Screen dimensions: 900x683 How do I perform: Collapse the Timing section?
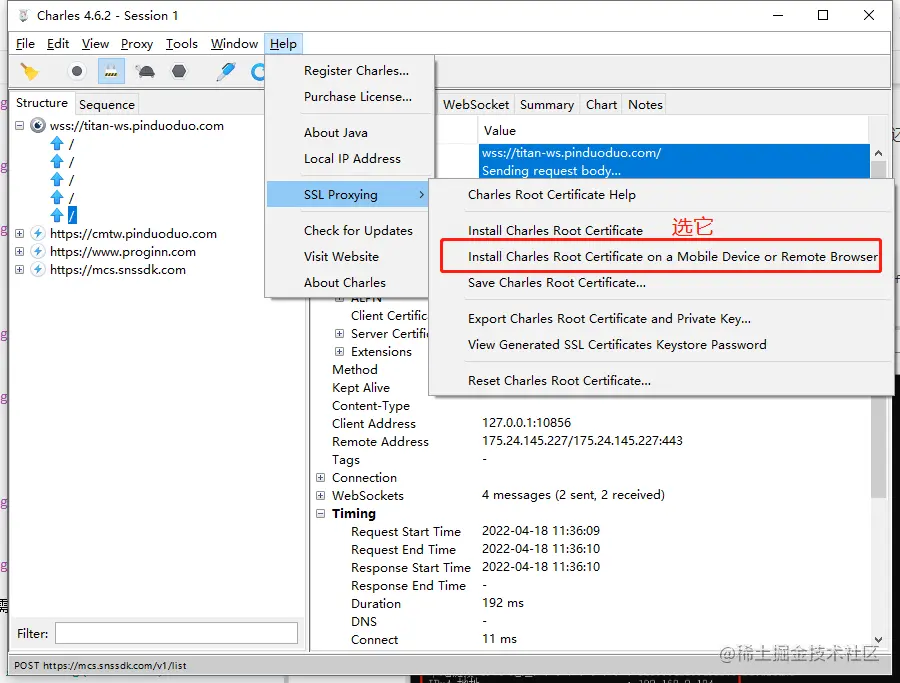320,513
